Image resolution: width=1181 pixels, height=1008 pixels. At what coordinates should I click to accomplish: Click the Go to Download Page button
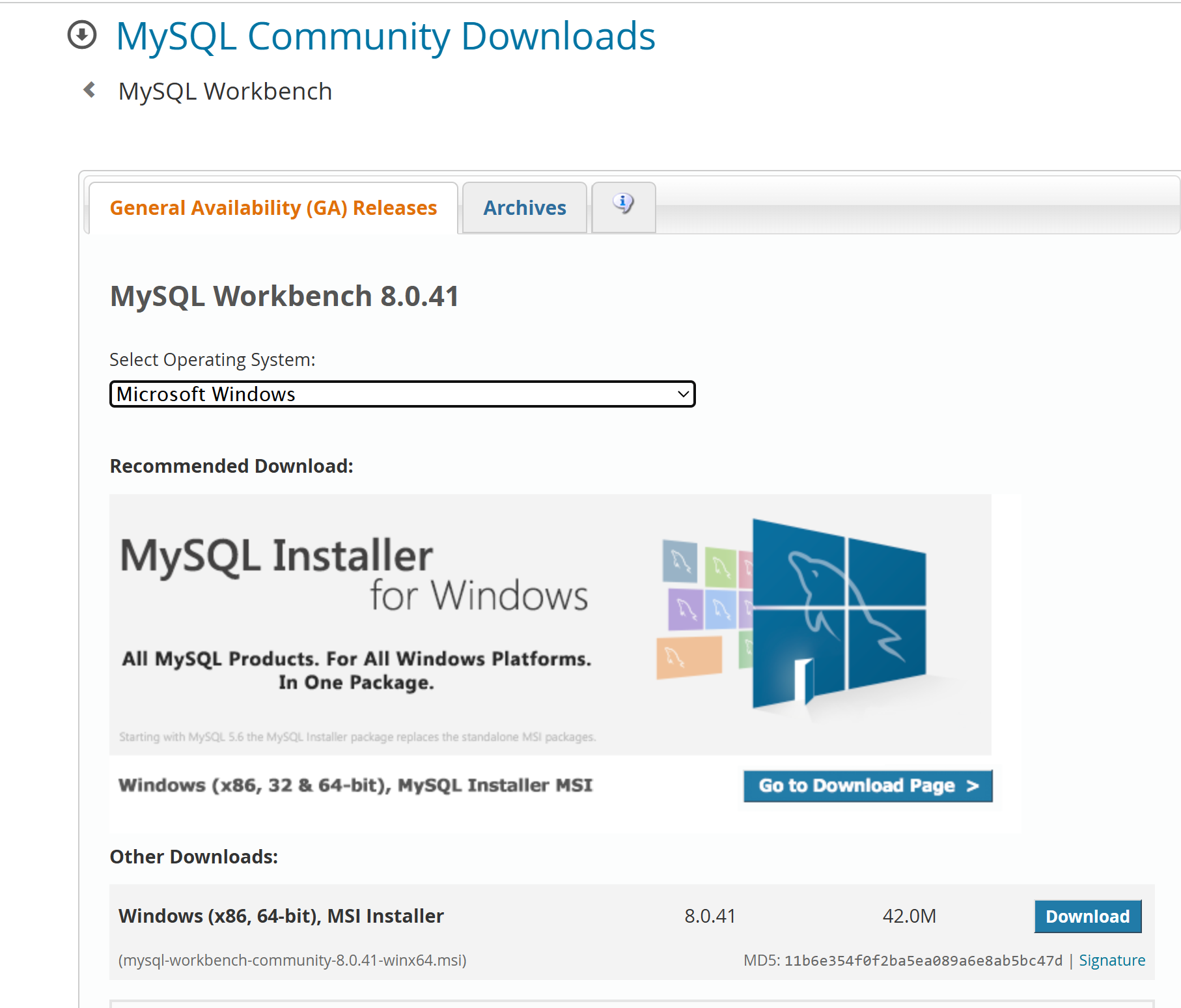click(868, 786)
